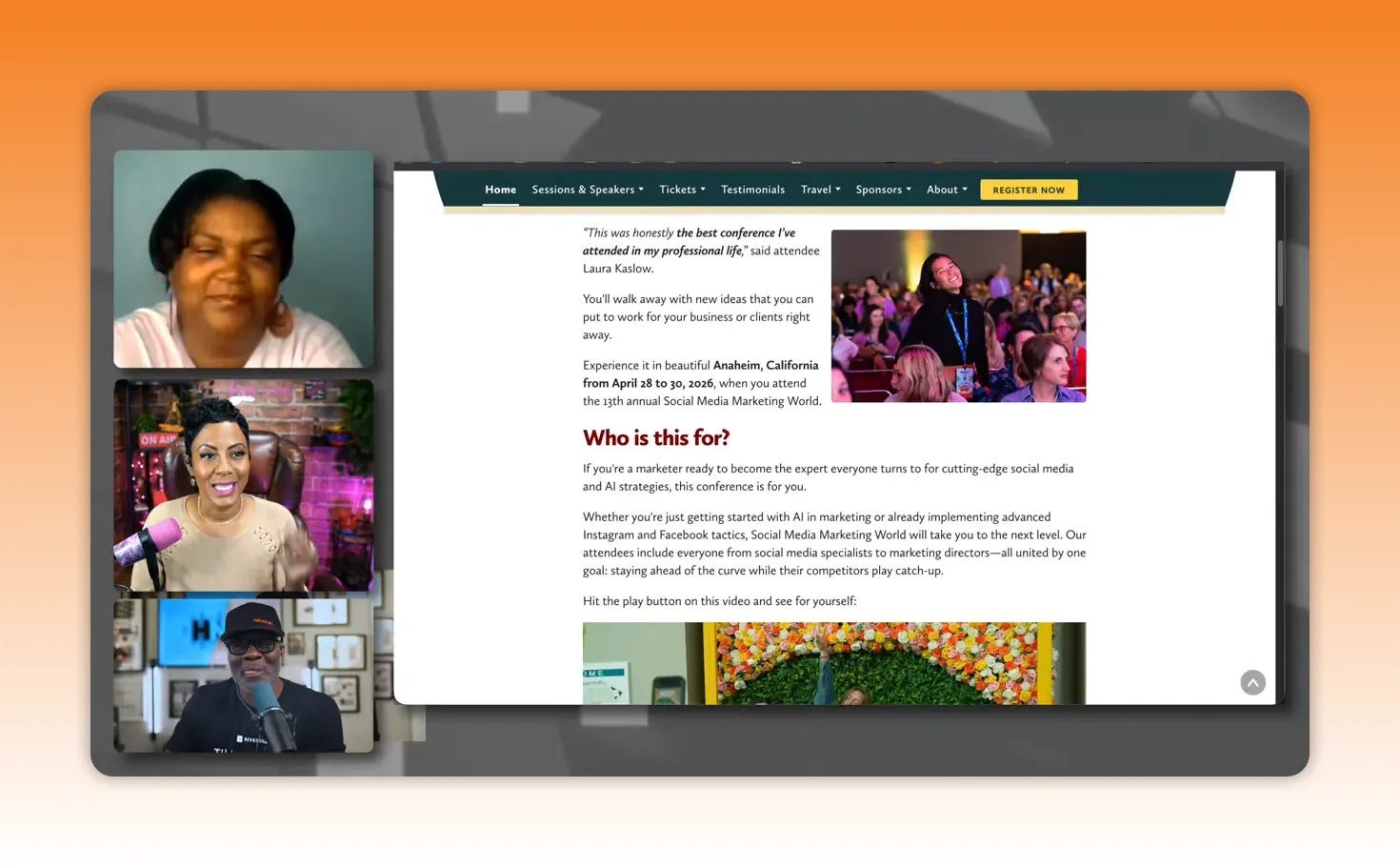The width and height of the screenshot is (1400, 867).
Task: Expand the About dropdown menu
Action: pos(947,190)
